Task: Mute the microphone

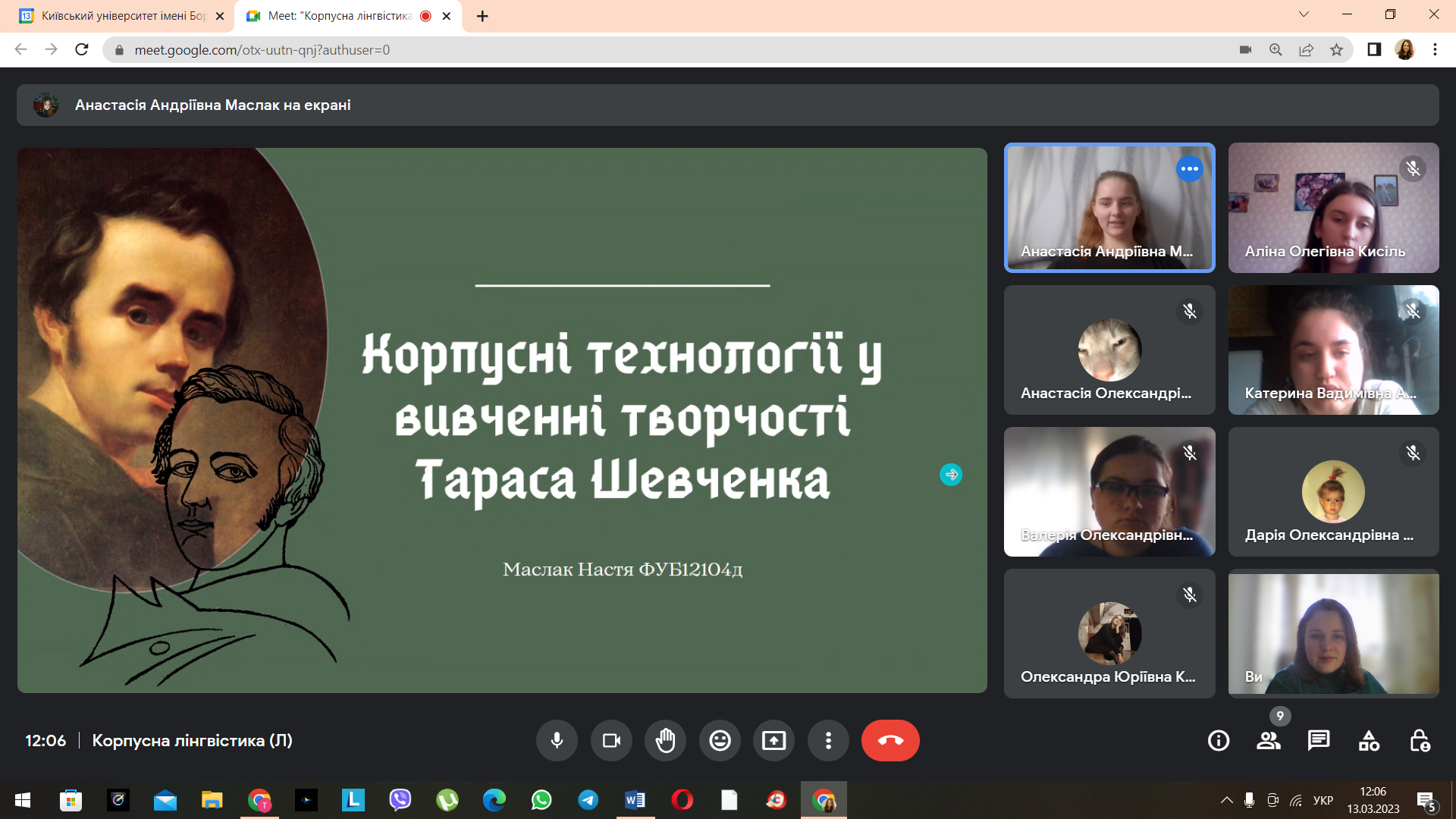Action: (x=557, y=741)
